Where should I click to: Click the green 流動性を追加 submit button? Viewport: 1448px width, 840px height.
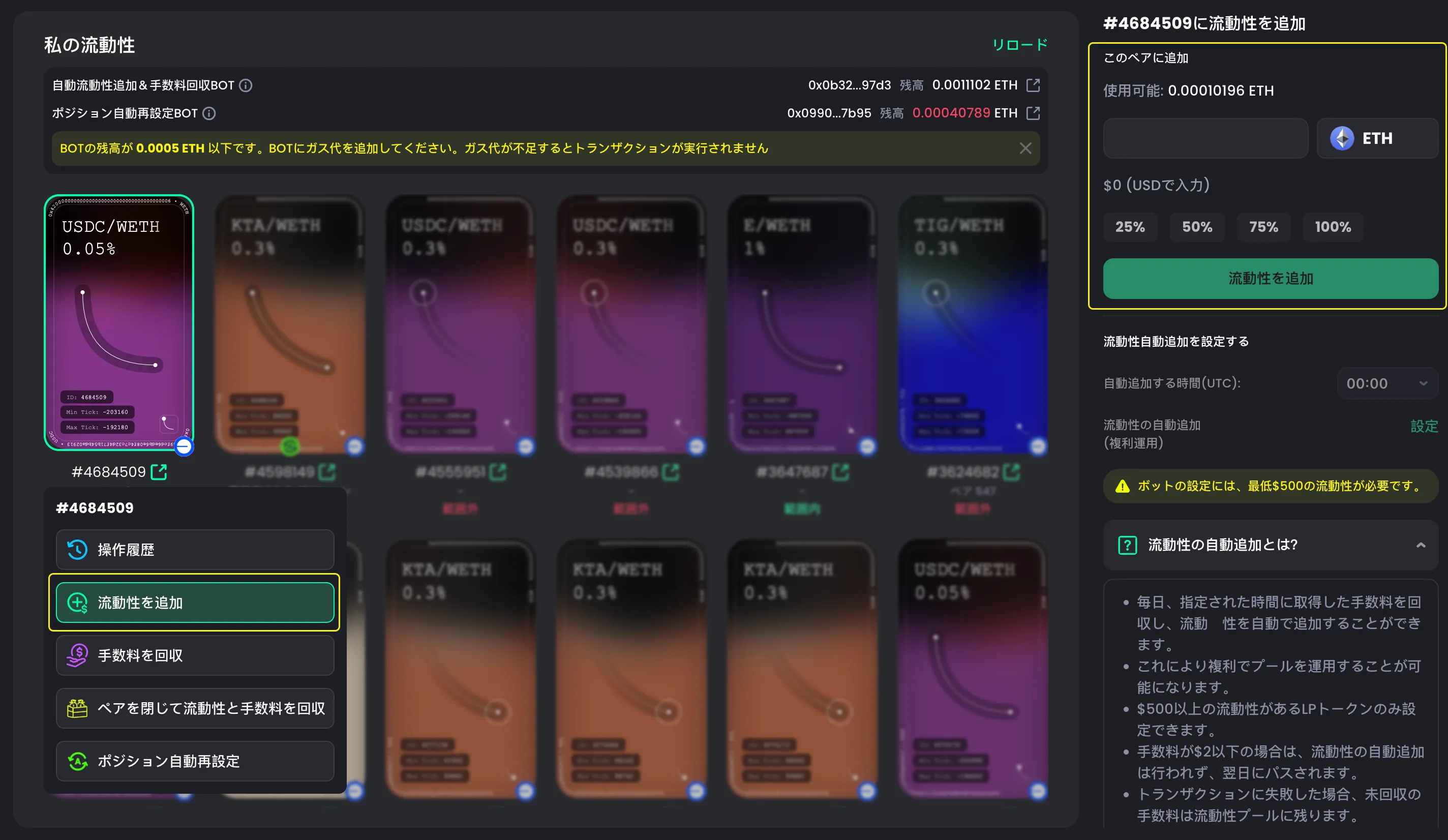tap(1271, 279)
